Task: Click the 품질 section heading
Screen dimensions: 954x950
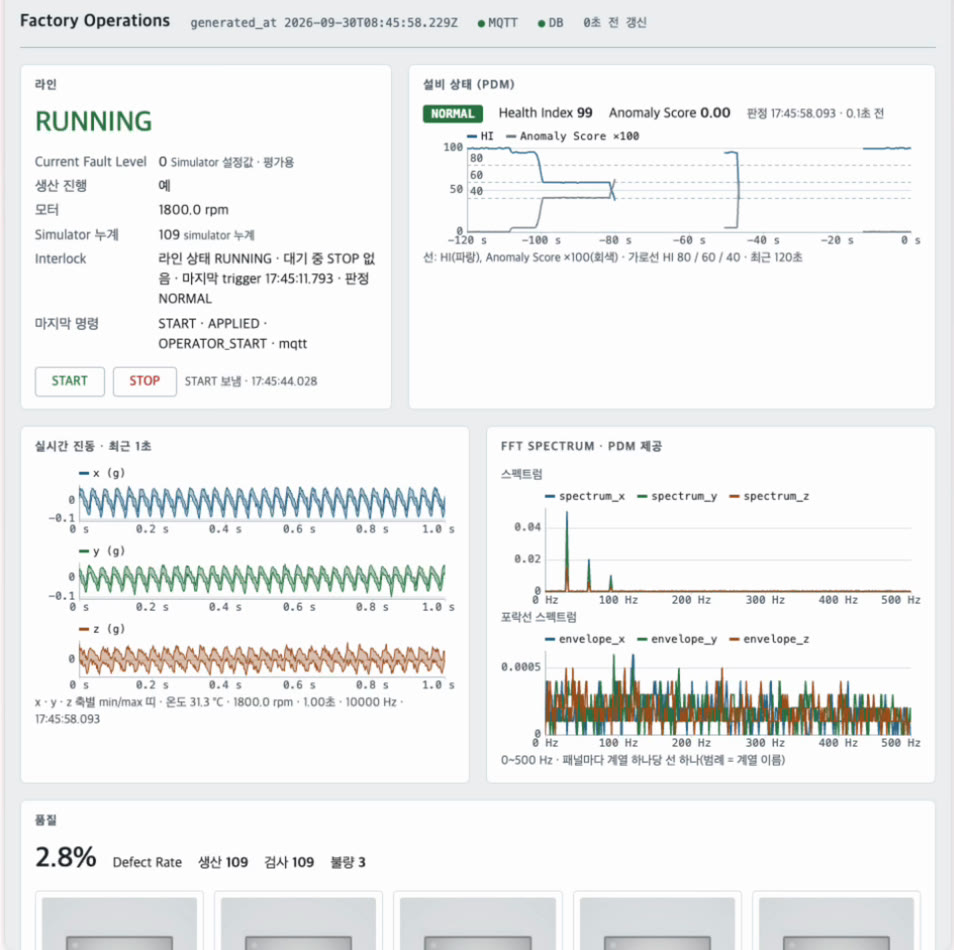Action: [46, 820]
